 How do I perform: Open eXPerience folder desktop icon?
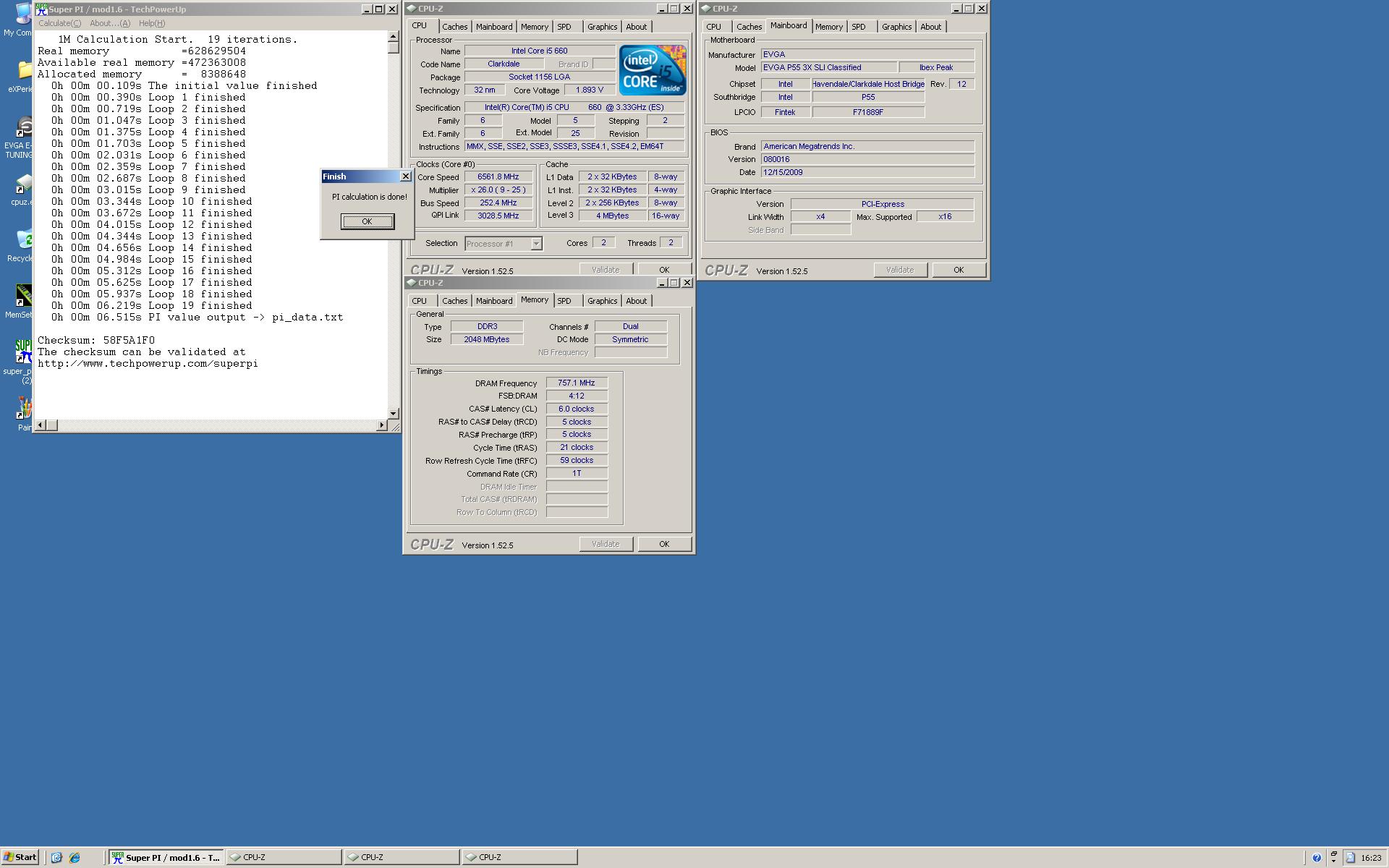(x=20, y=77)
